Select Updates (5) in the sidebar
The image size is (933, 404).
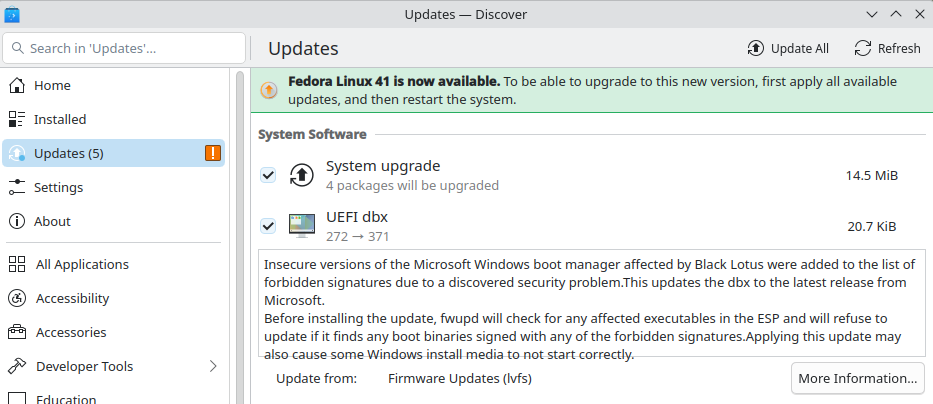[69, 153]
